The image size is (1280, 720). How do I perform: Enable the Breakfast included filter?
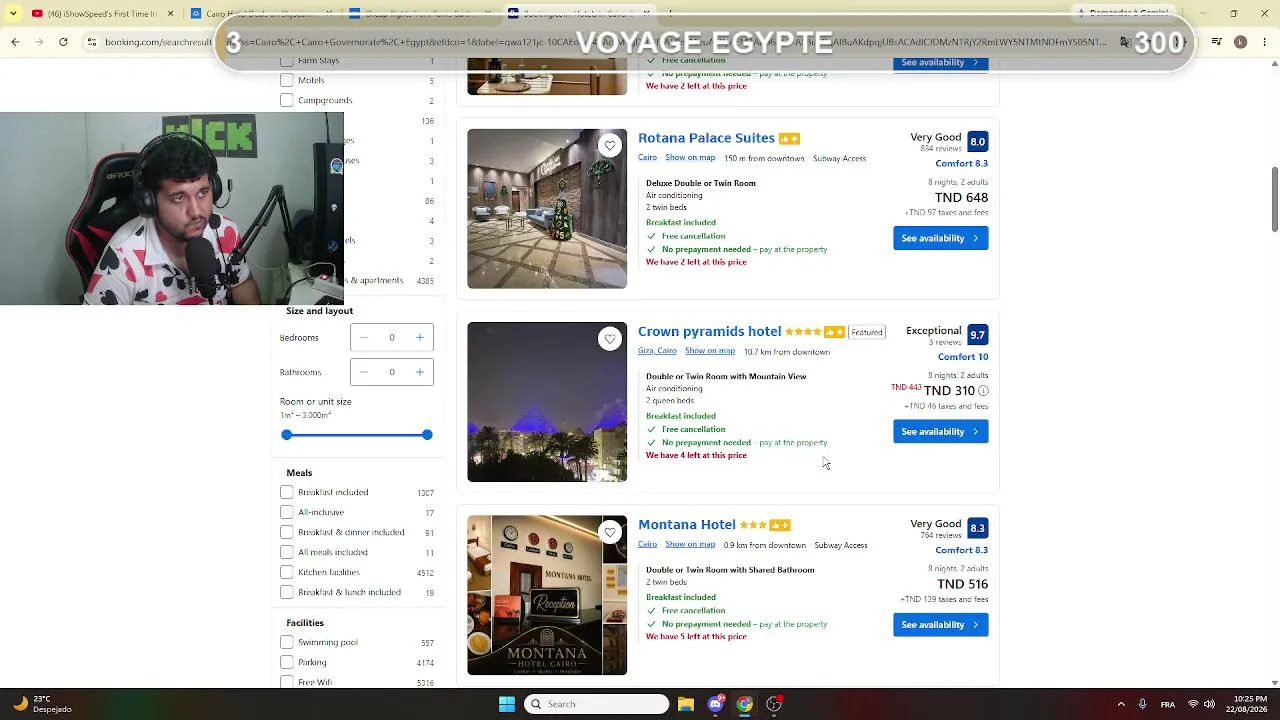pos(287,492)
